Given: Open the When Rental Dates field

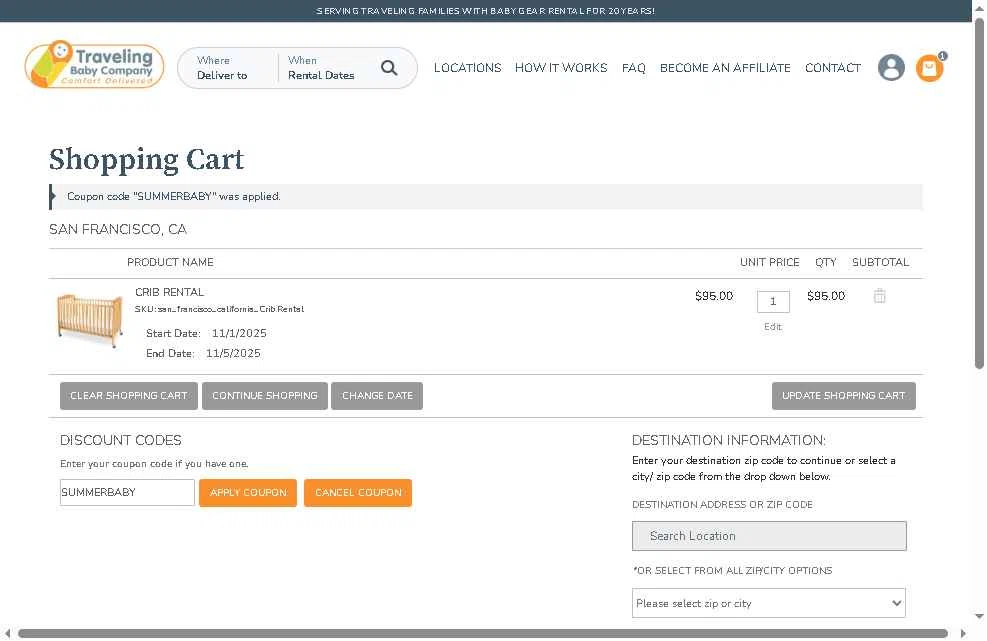Looking at the screenshot, I should [321, 67].
